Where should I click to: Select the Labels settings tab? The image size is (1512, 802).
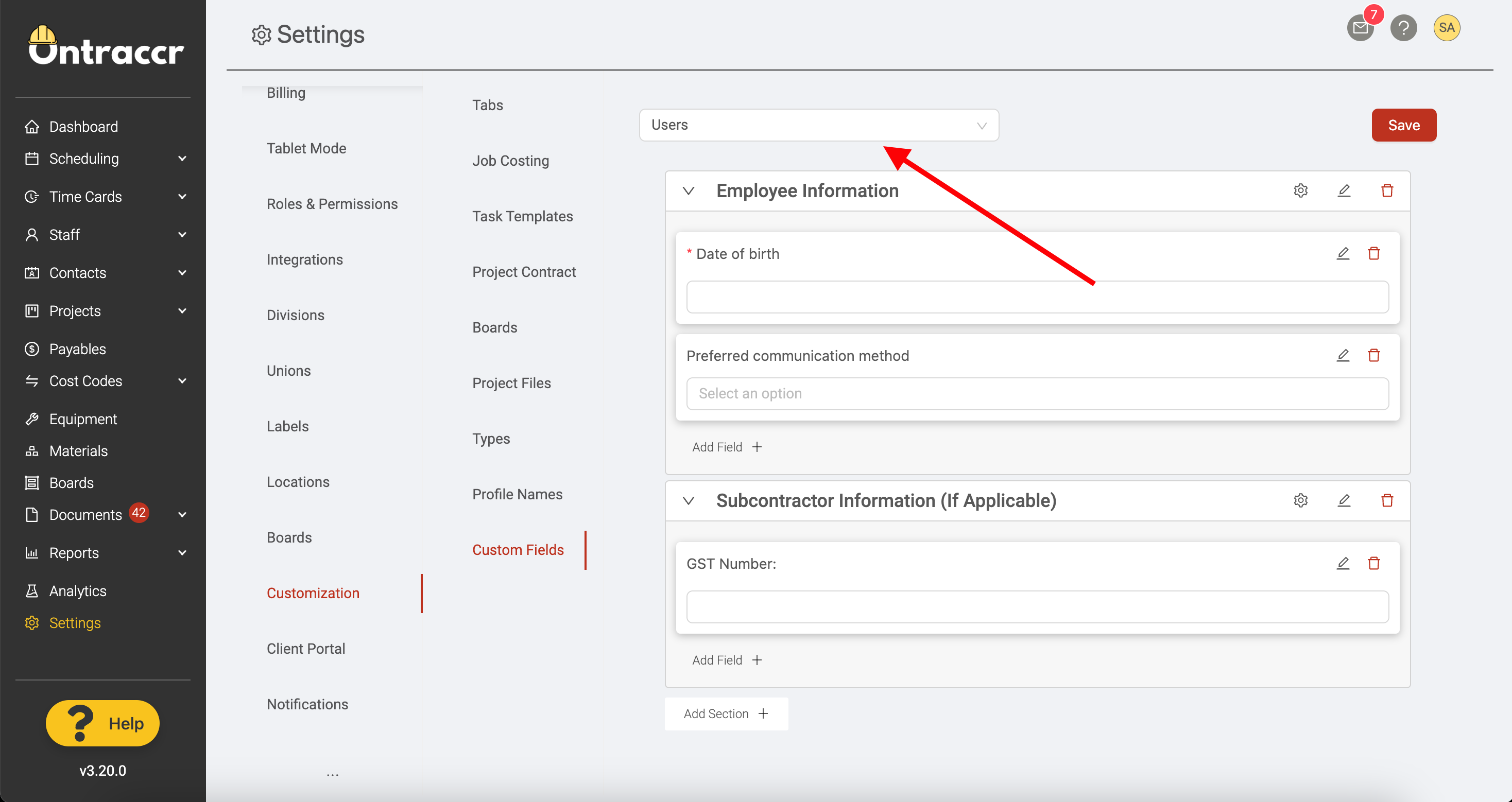(x=287, y=427)
